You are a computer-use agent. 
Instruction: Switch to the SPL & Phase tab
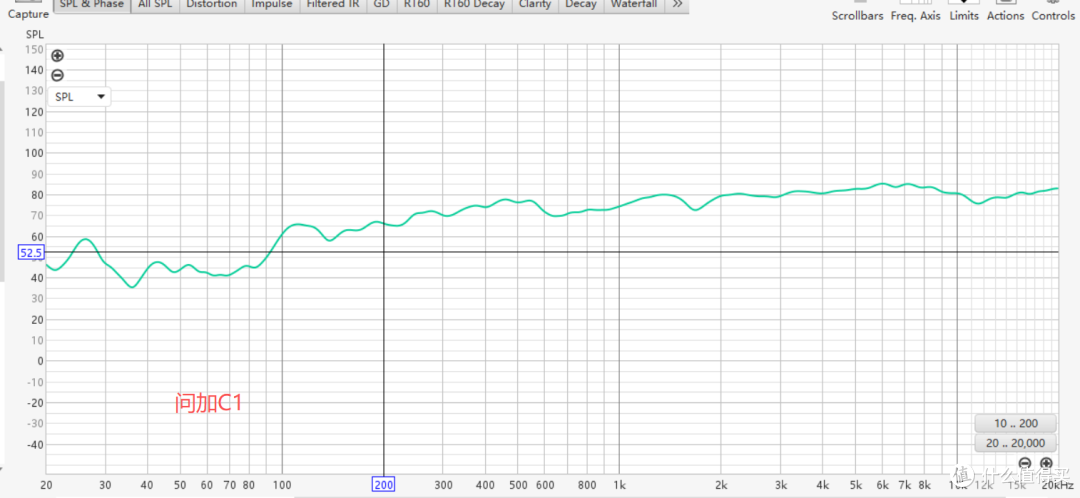pyautogui.click(x=92, y=5)
